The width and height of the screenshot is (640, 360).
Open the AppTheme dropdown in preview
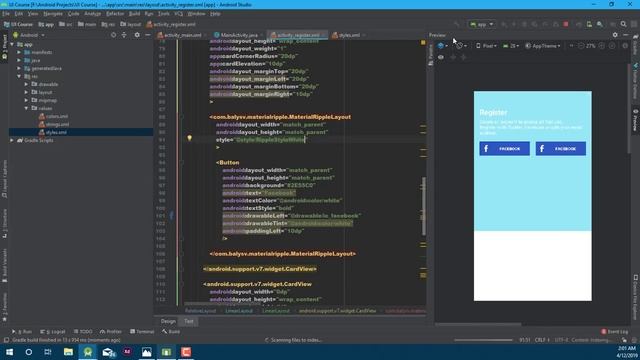coord(543,46)
